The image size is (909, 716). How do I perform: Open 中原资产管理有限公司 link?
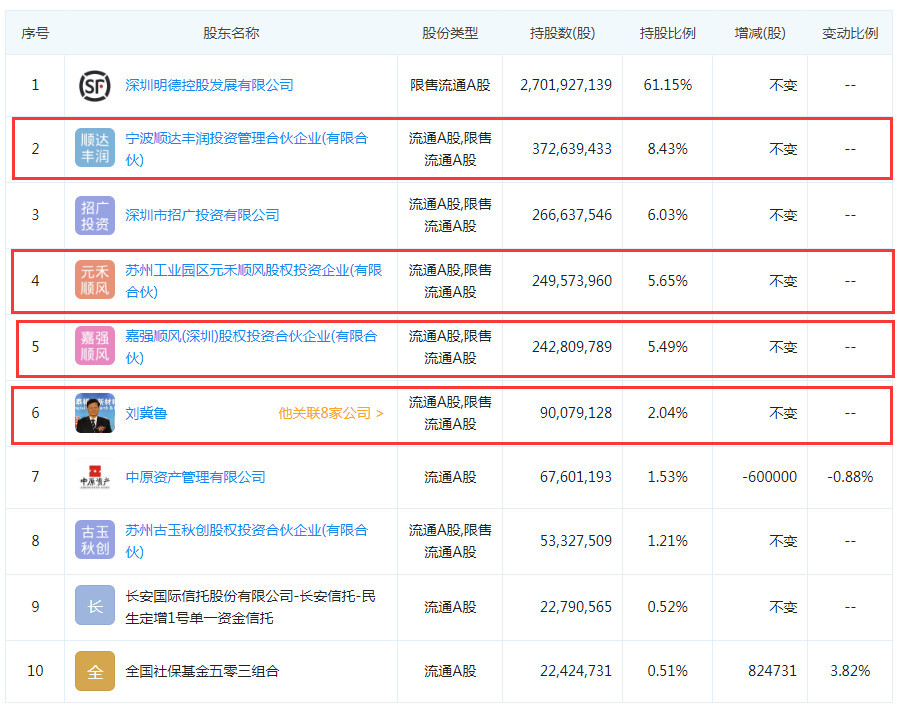[195, 477]
